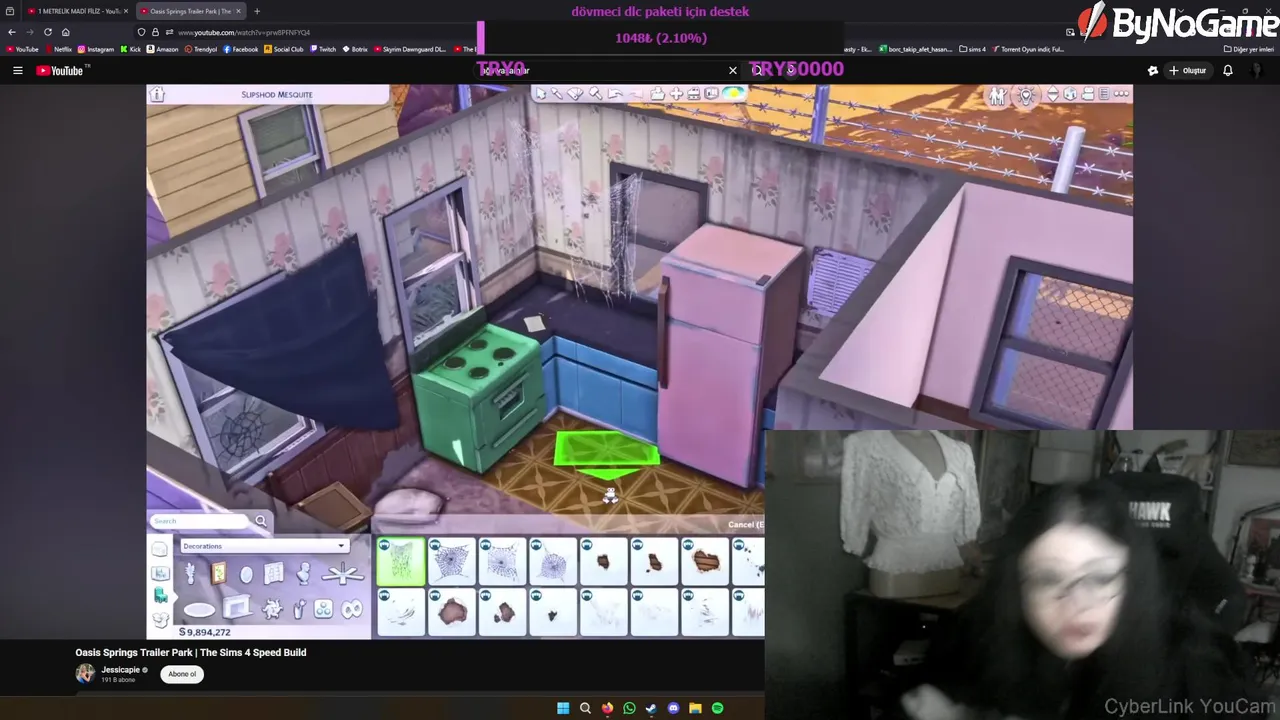The image size is (1280, 720).
Task: Select the Fireplaces decoration subcategory
Action: tap(236, 607)
